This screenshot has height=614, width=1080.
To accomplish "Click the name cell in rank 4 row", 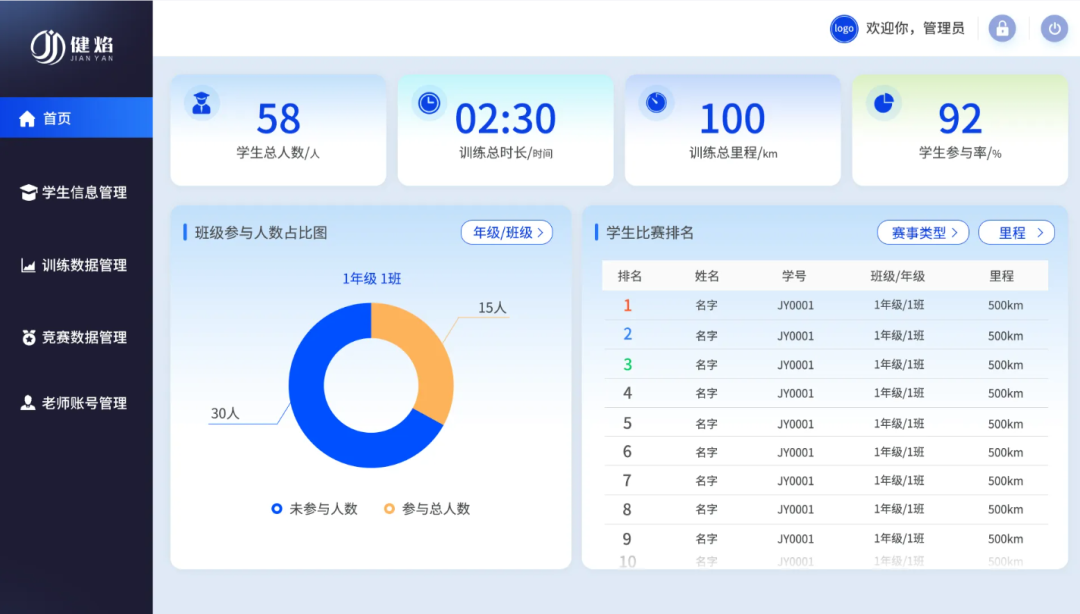I will point(707,393).
